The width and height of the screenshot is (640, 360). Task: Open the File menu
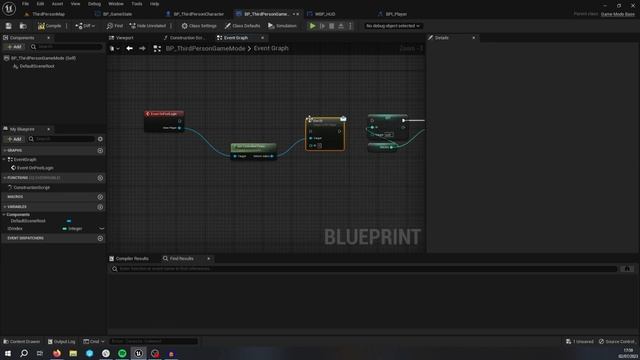25,4
